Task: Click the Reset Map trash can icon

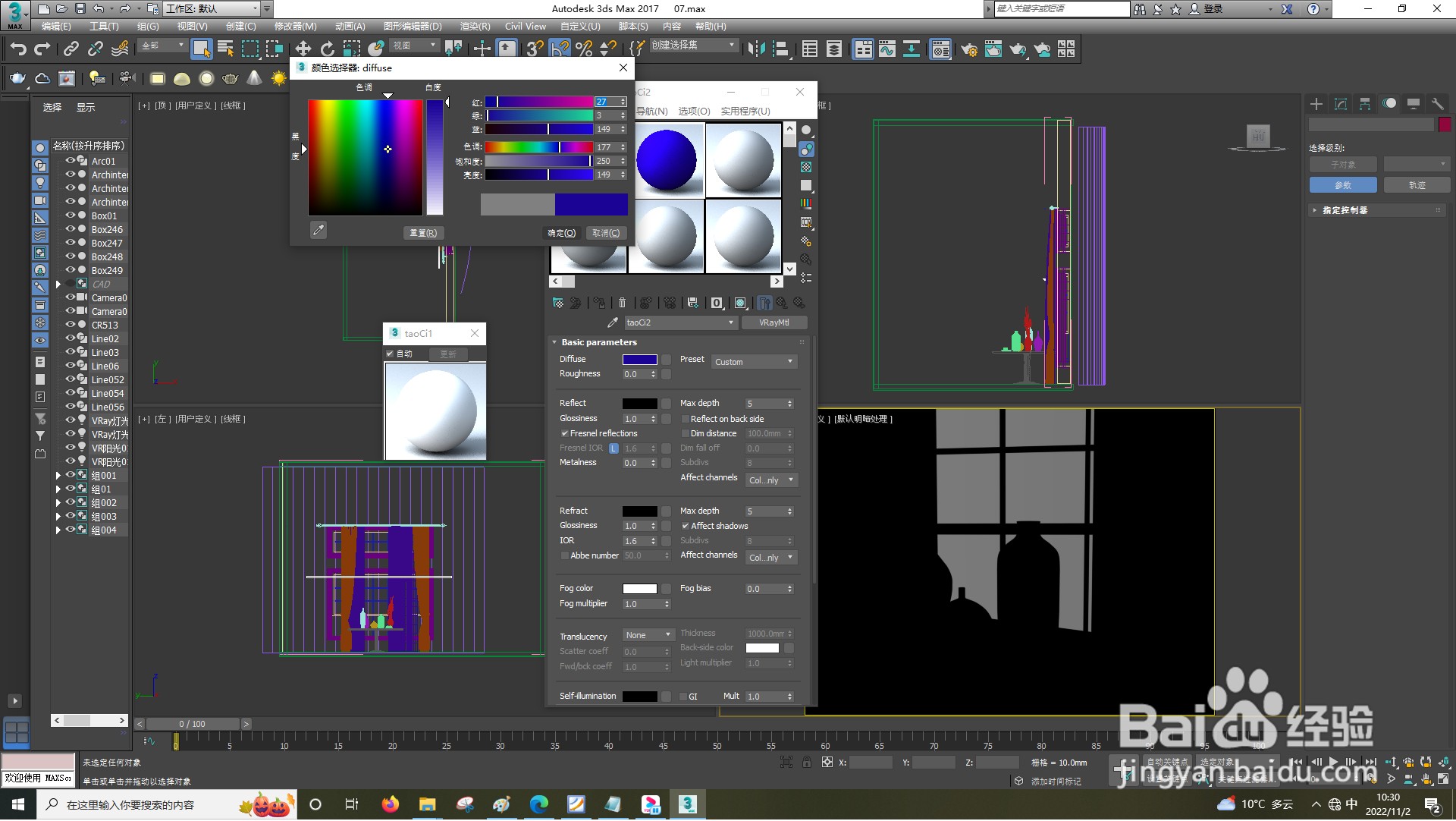Action: click(622, 303)
